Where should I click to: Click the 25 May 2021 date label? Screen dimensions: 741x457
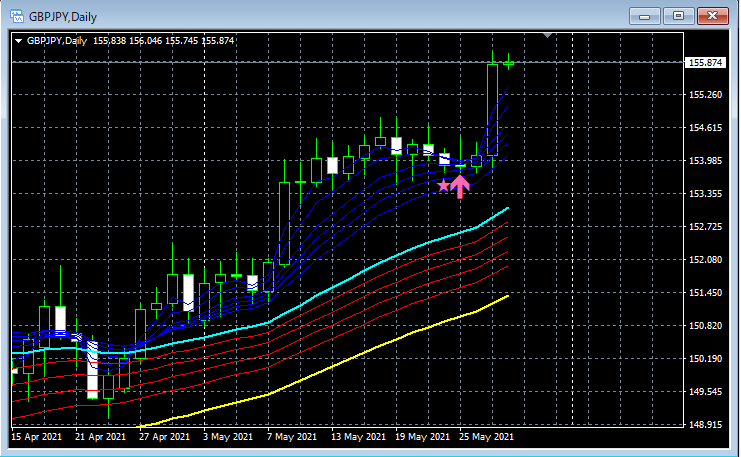tap(486, 437)
